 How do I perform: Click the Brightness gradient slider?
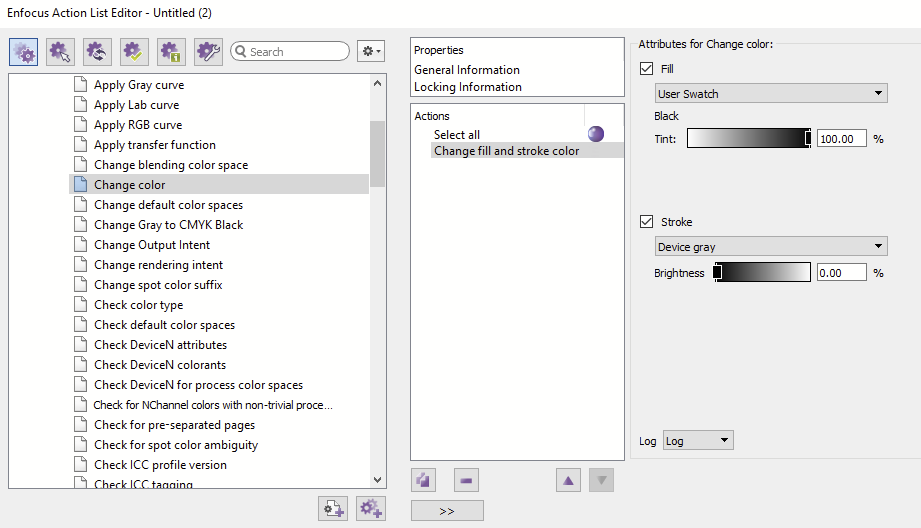click(x=762, y=273)
